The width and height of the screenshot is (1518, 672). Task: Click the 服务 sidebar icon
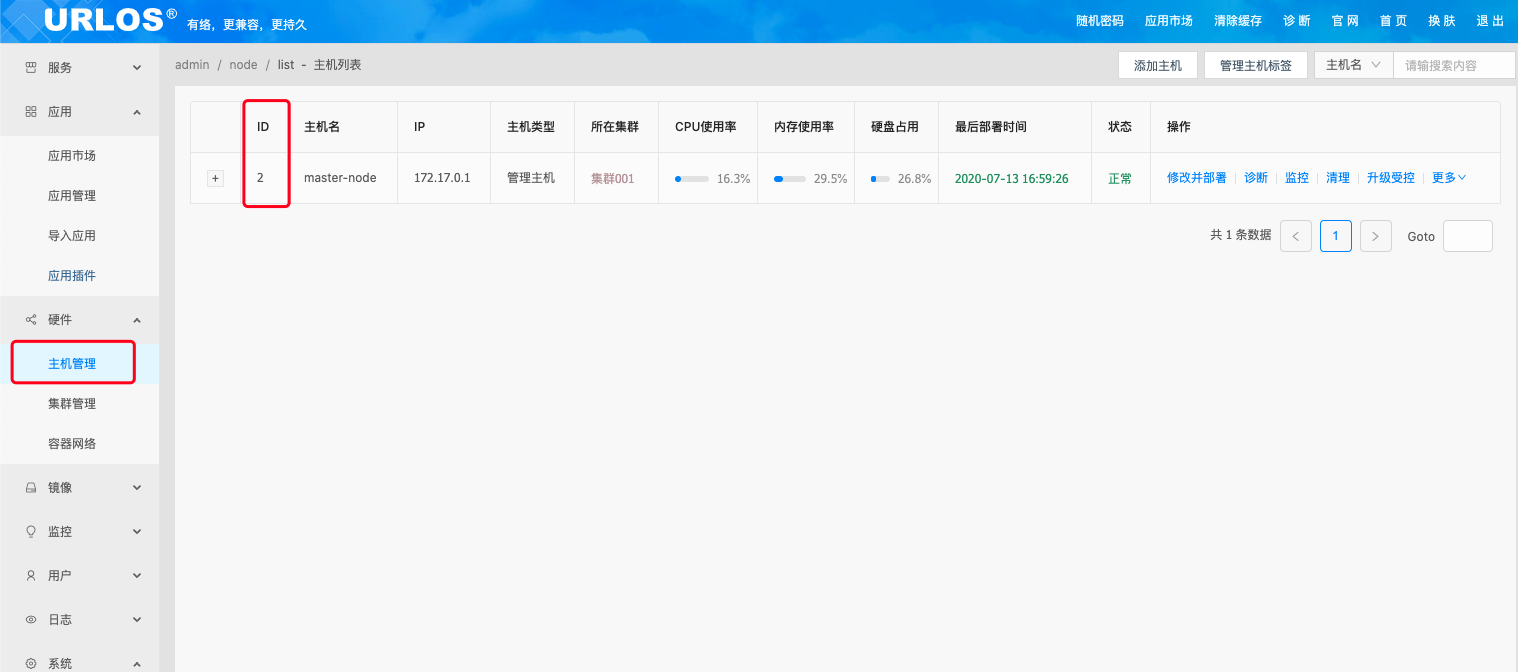point(31,68)
